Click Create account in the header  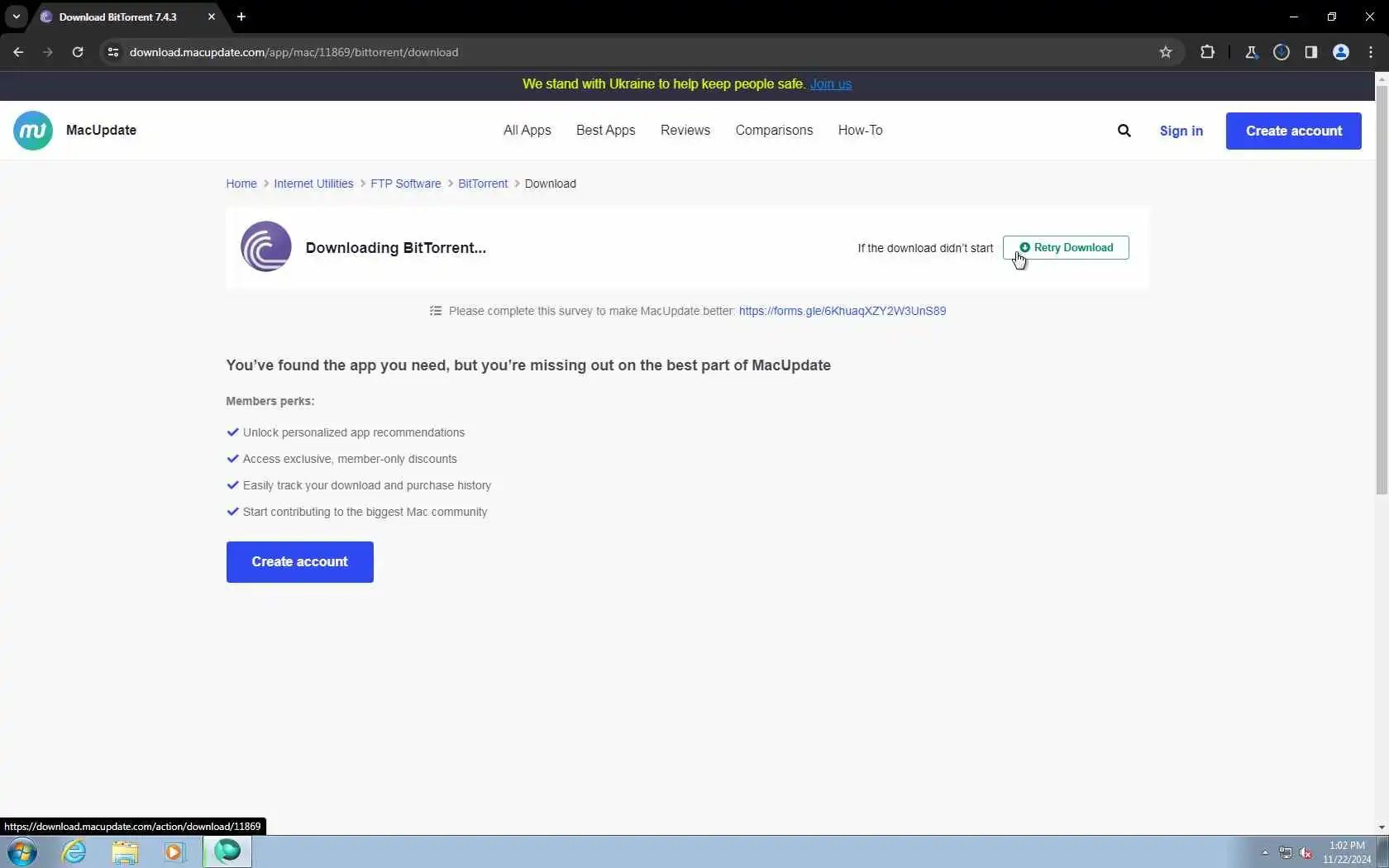[x=1294, y=131]
